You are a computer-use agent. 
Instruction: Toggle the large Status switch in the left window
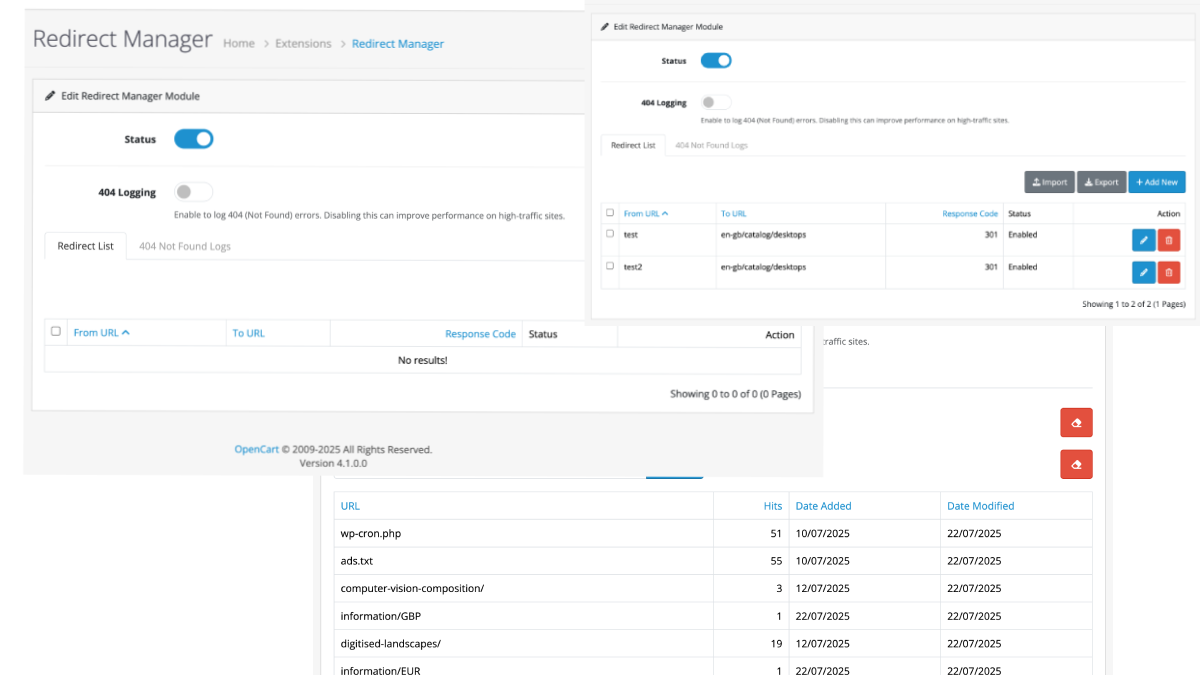(x=194, y=139)
